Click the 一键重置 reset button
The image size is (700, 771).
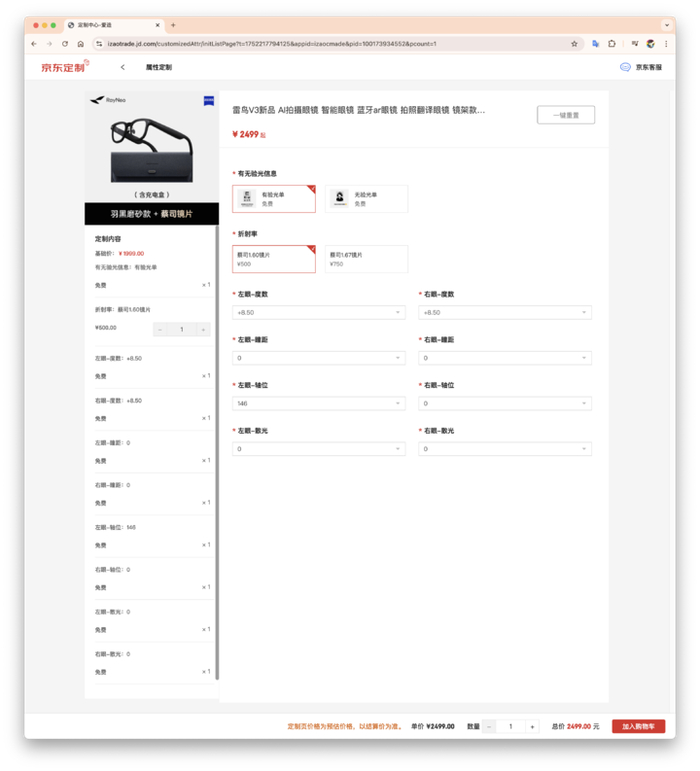(x=566, y=115)
